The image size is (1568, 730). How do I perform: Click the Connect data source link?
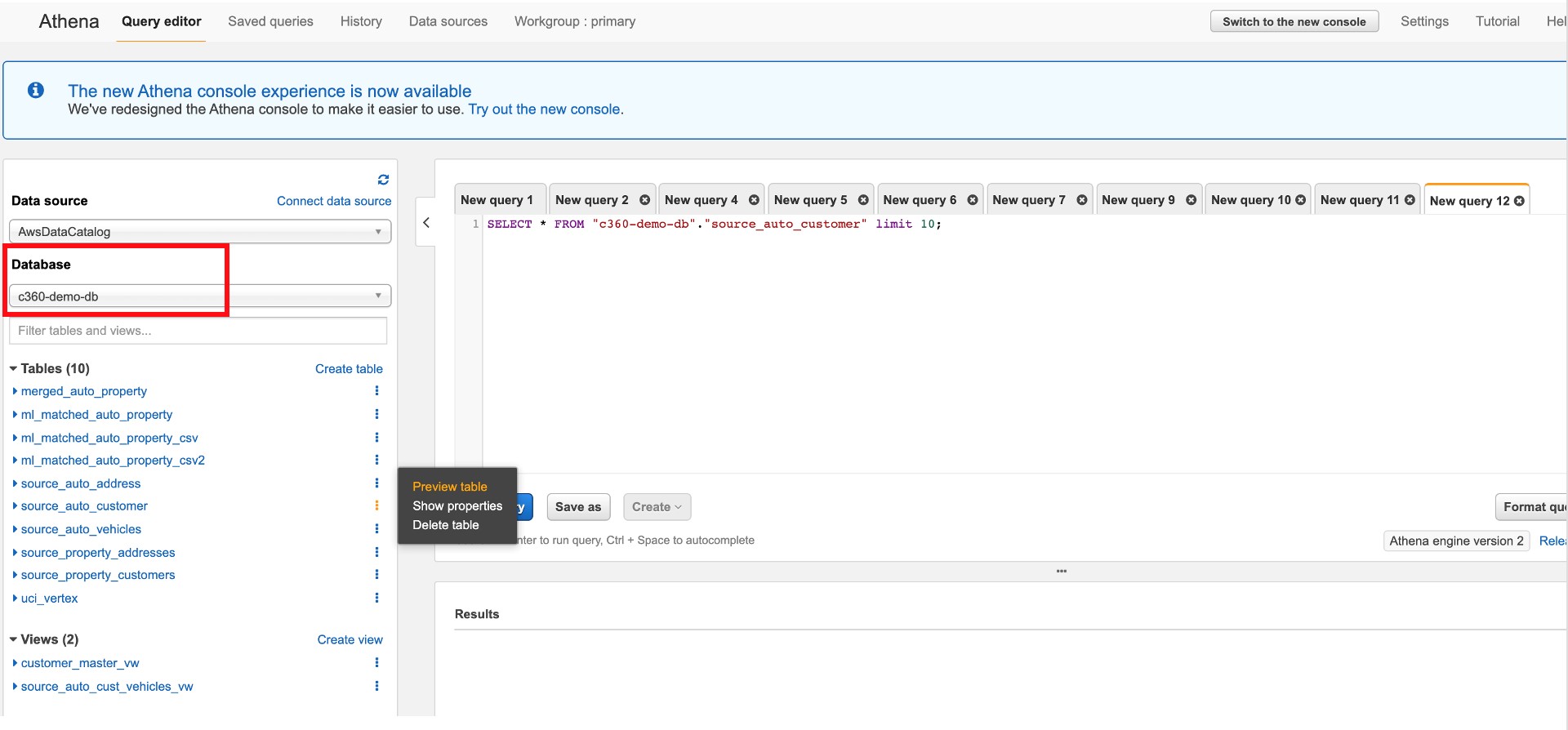click(x=333, y=201)
